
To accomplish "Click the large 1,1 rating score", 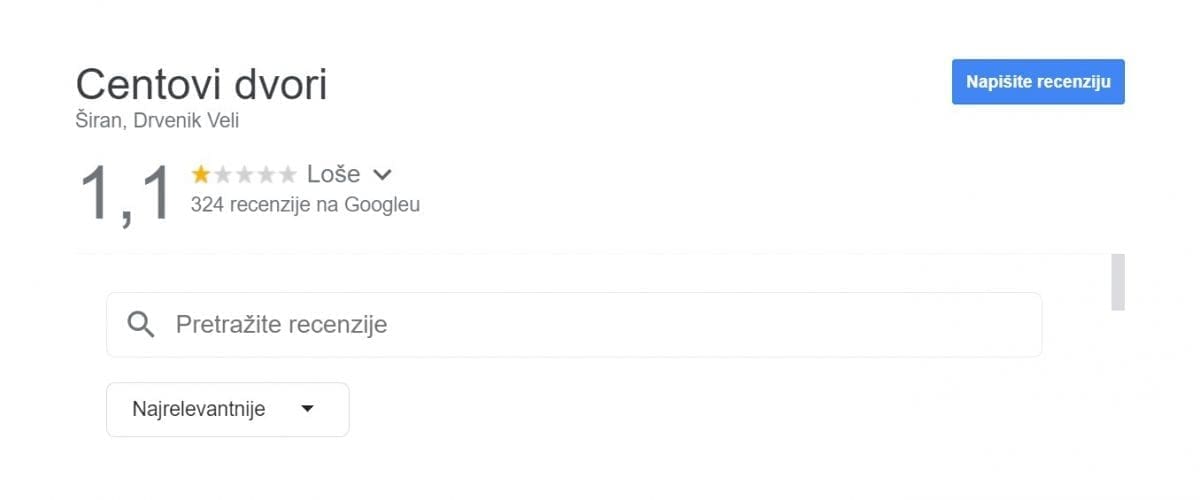I will click(127, 192).
